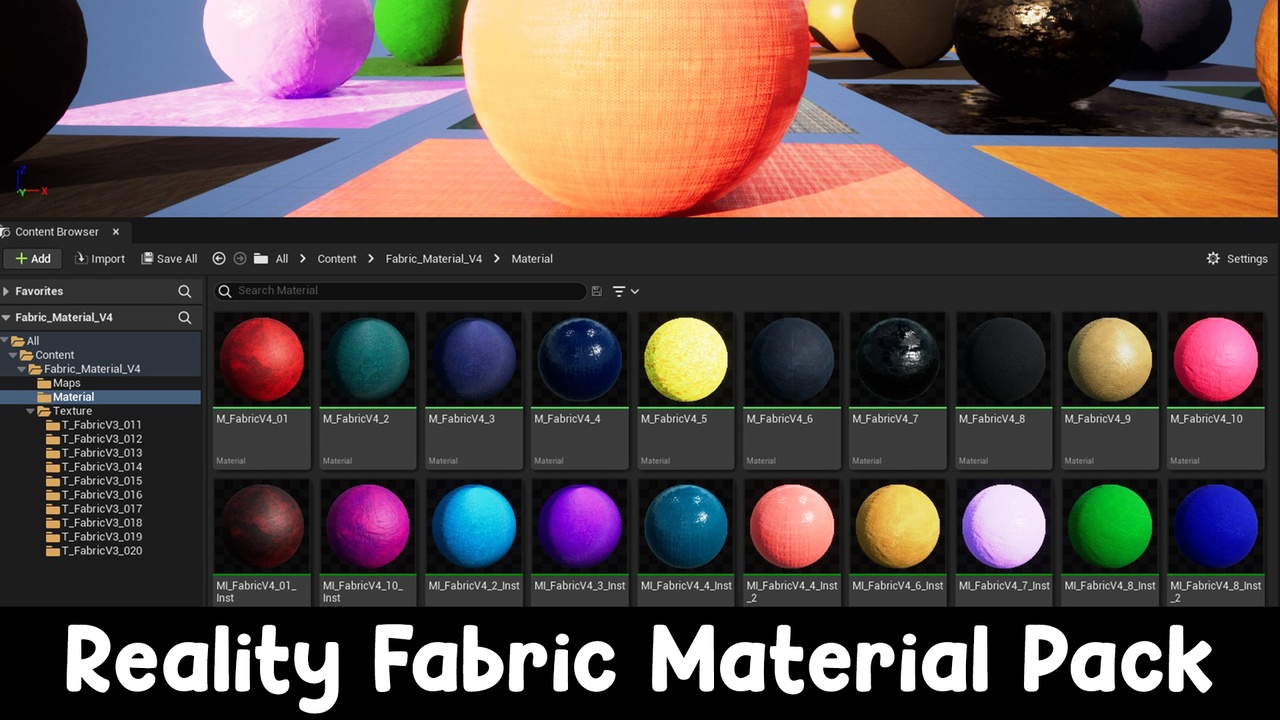This screenshot has height=720, width=1280.
Task: Click the back navigation arrow
Action: pyautogui.click(x=219, y=258)
